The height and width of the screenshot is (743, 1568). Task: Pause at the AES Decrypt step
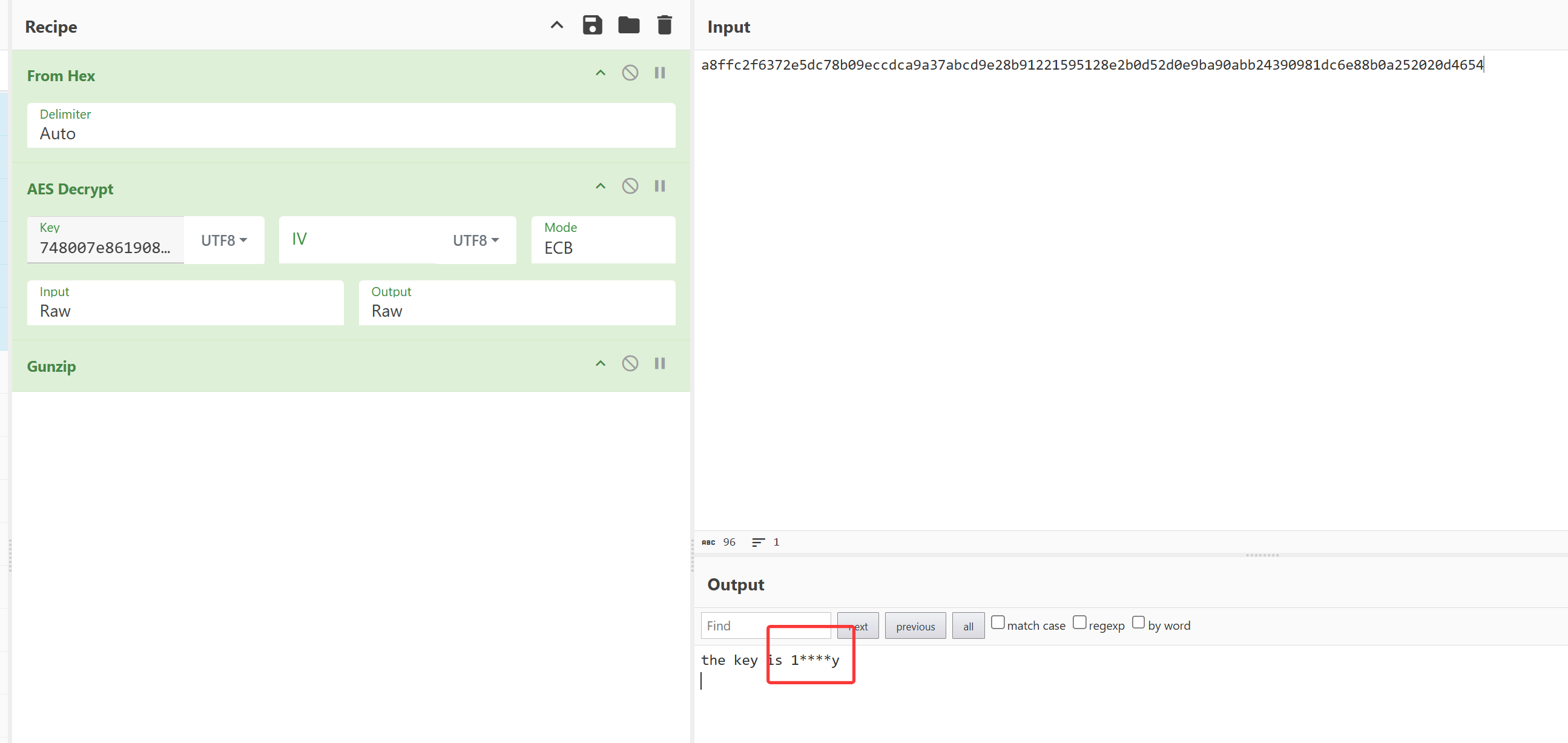[x=659, y=186]
